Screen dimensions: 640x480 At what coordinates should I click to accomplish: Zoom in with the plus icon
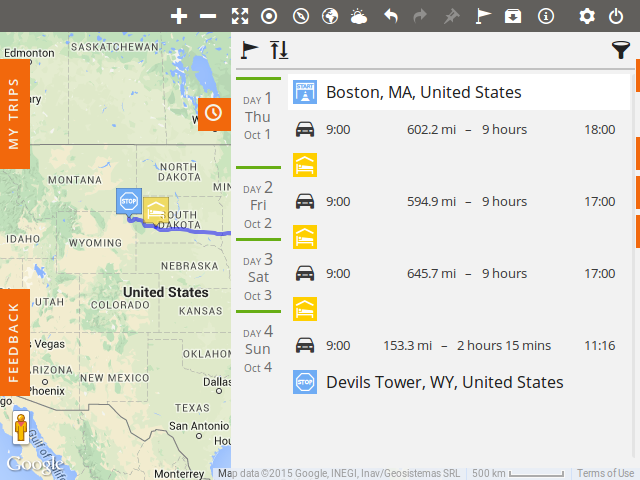(x=179, y=16)
